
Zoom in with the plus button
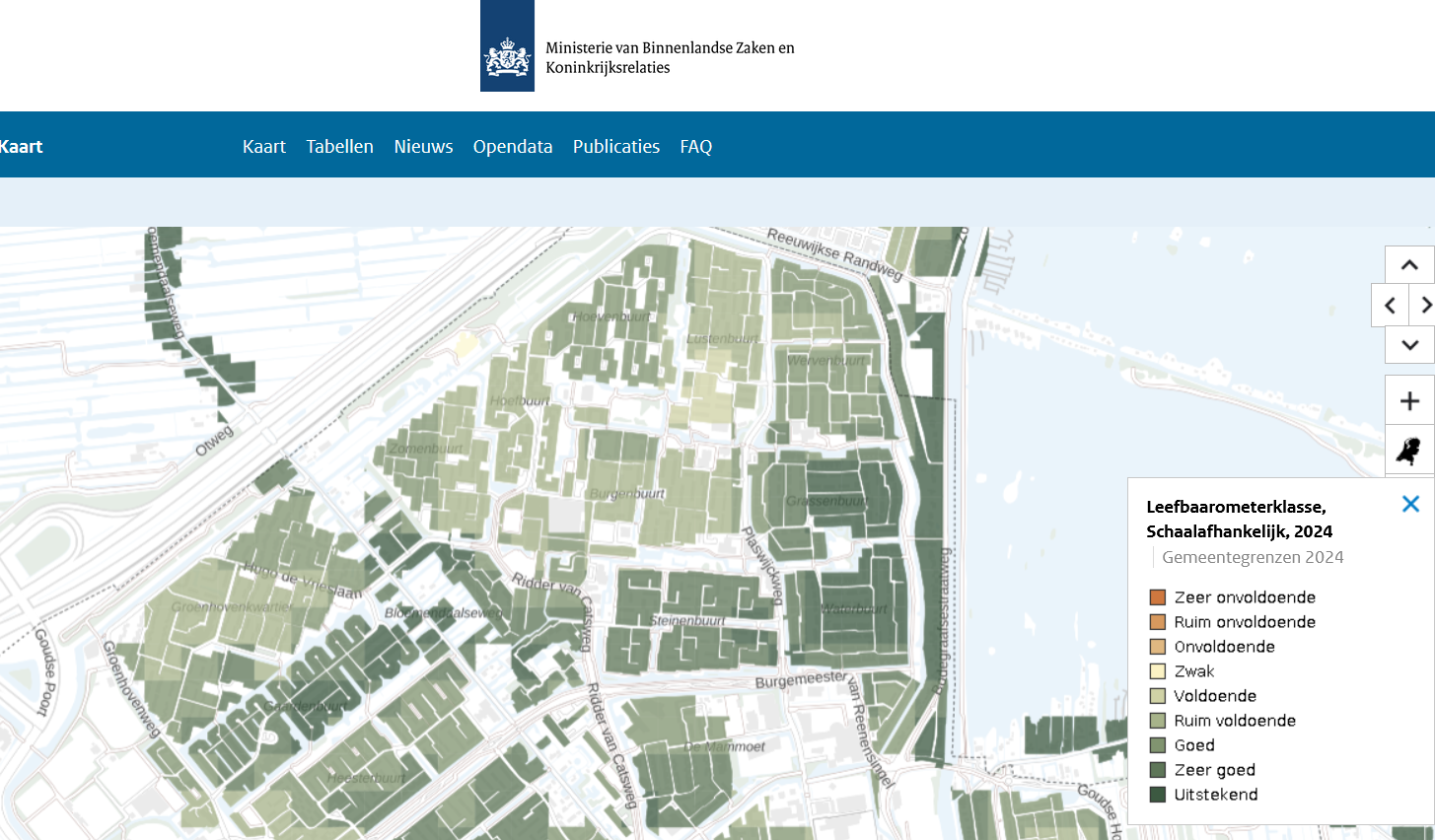(x=1409, y=401)
